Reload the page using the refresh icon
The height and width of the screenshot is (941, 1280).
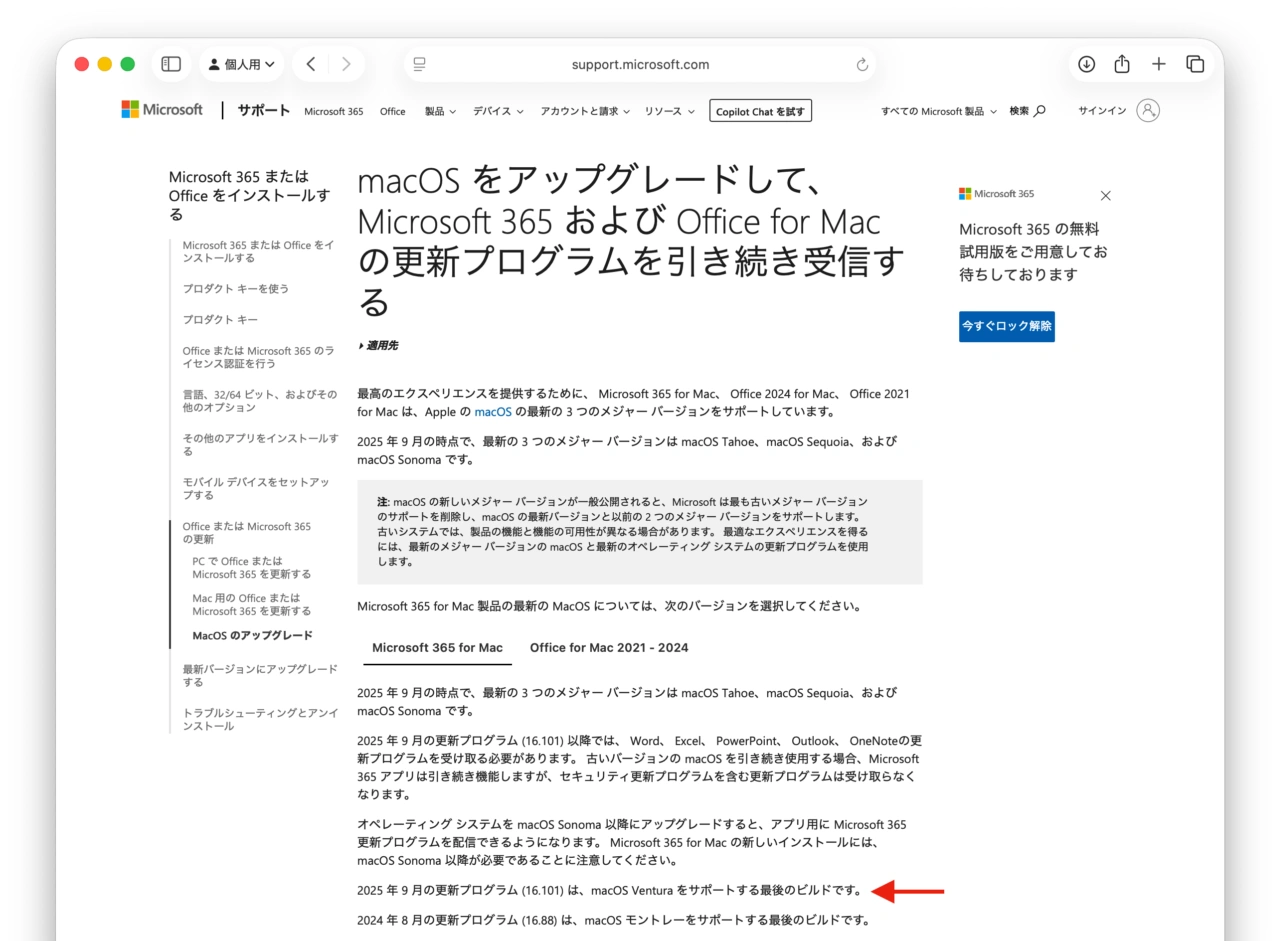pos(861,64)
